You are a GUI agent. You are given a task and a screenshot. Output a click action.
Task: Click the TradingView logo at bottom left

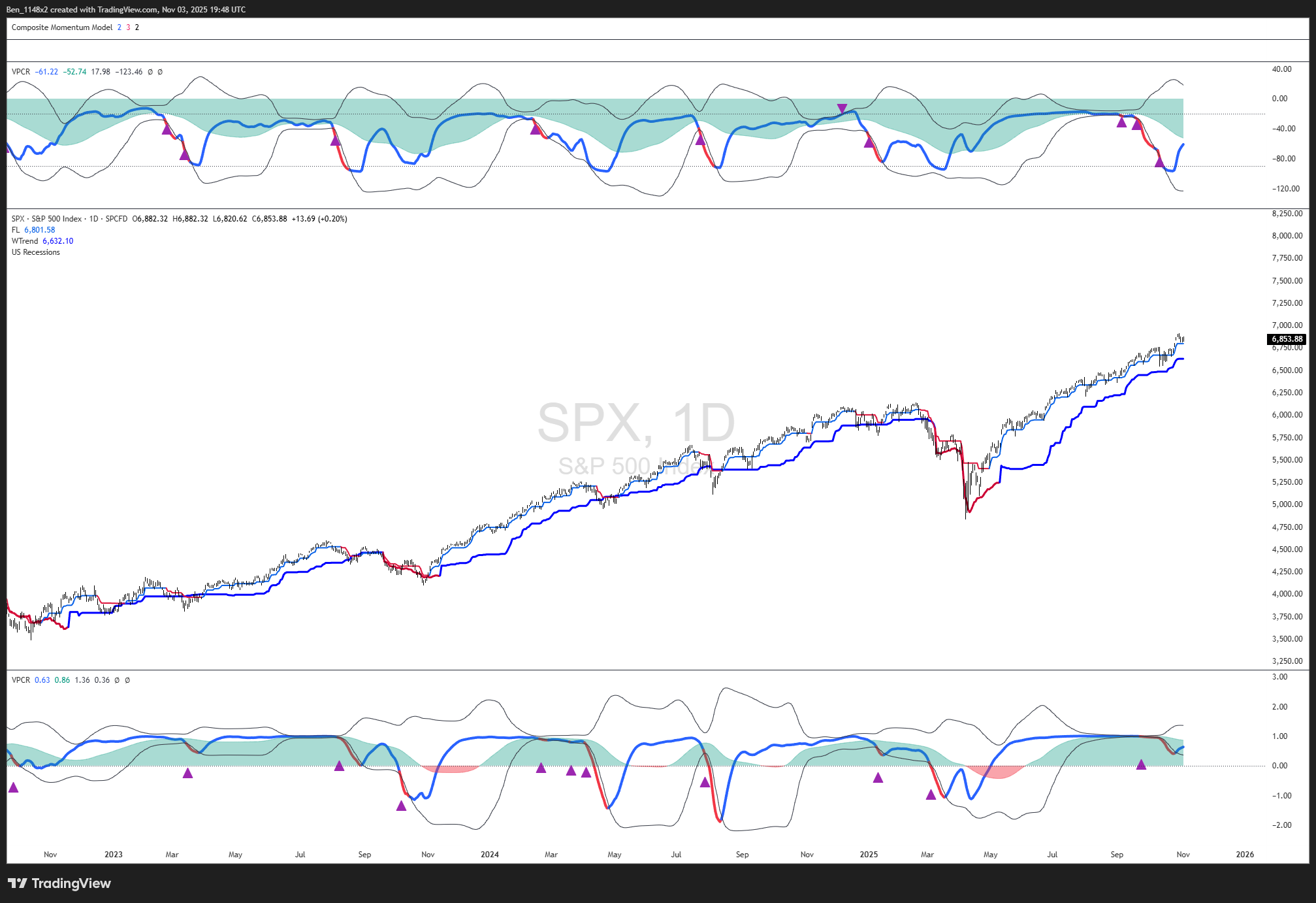click(59, 883)
